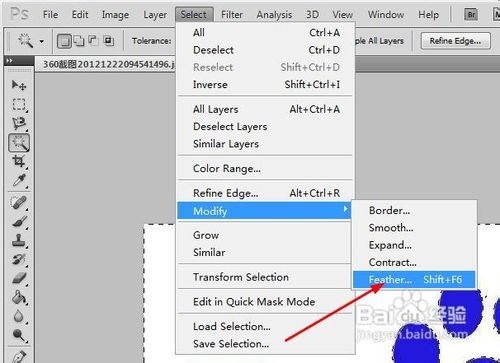Select the Healing Brush tool
The width and height of the screenshot is (500, 363).
tap(19, 202)
